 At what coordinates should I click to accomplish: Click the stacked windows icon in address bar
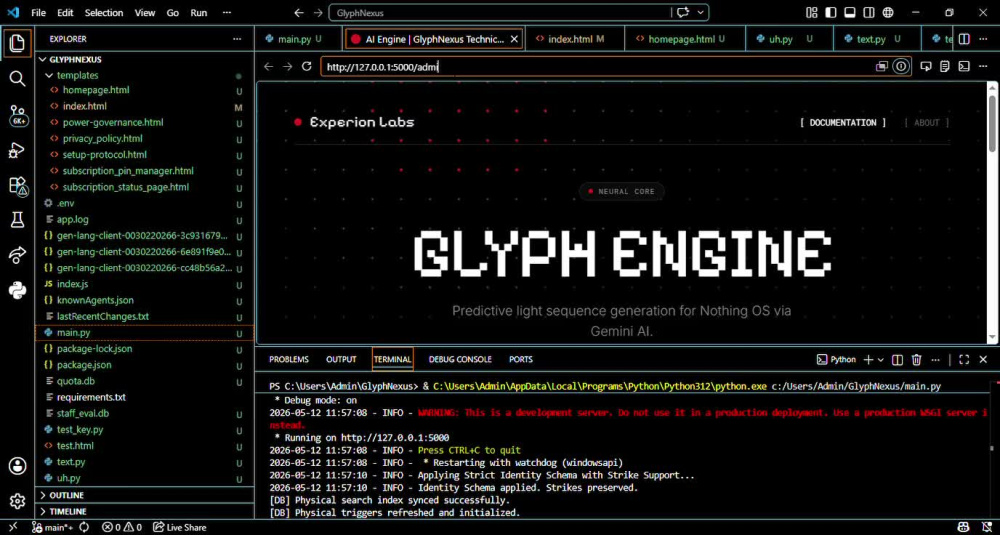[x=882, y=66]
